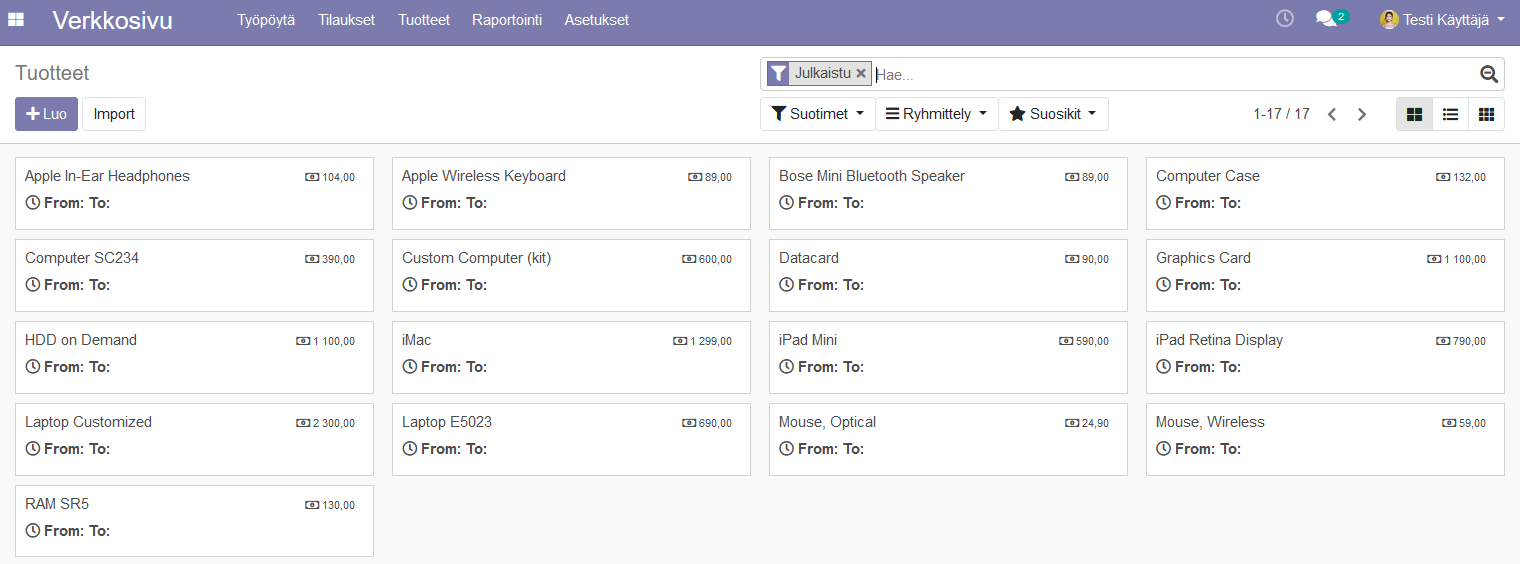Focus the Hae search input field

pyautogui.click(x=1175, y=74)
